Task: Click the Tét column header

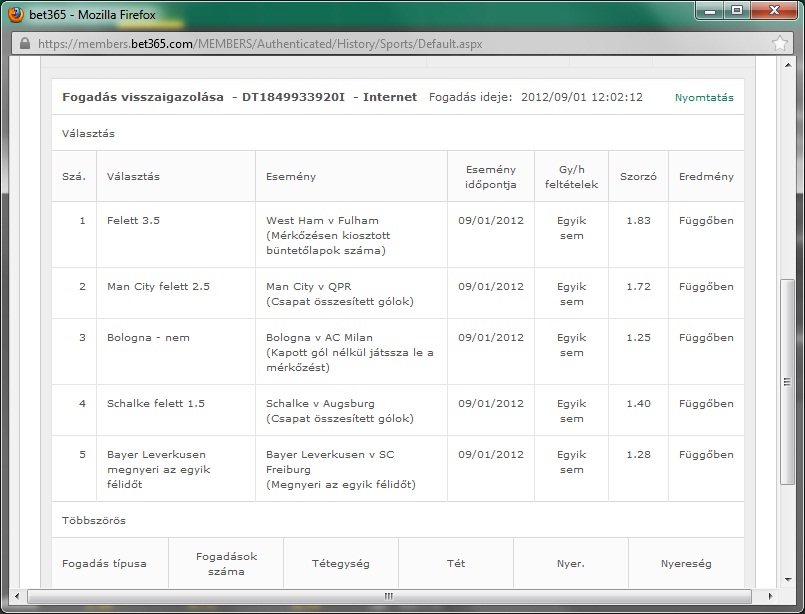Action: [x=456, y=564]
